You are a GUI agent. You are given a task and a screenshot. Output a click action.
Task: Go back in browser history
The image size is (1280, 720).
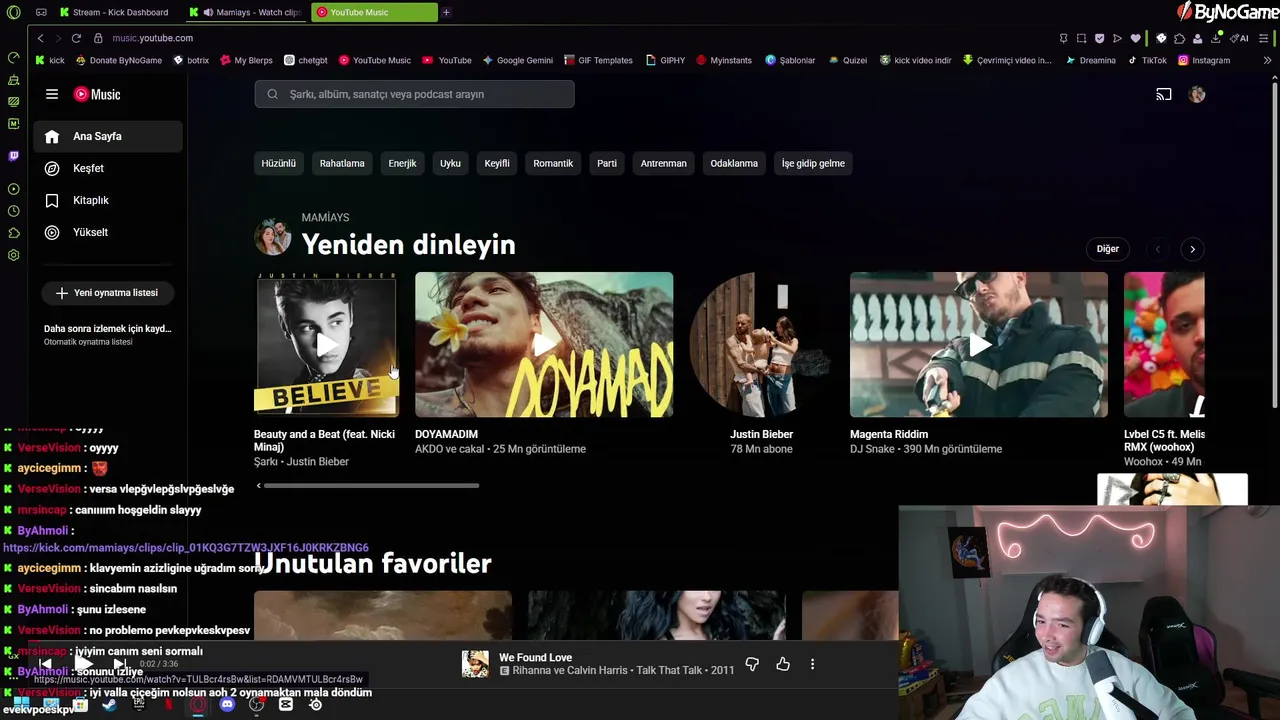[x=40, y=38]
